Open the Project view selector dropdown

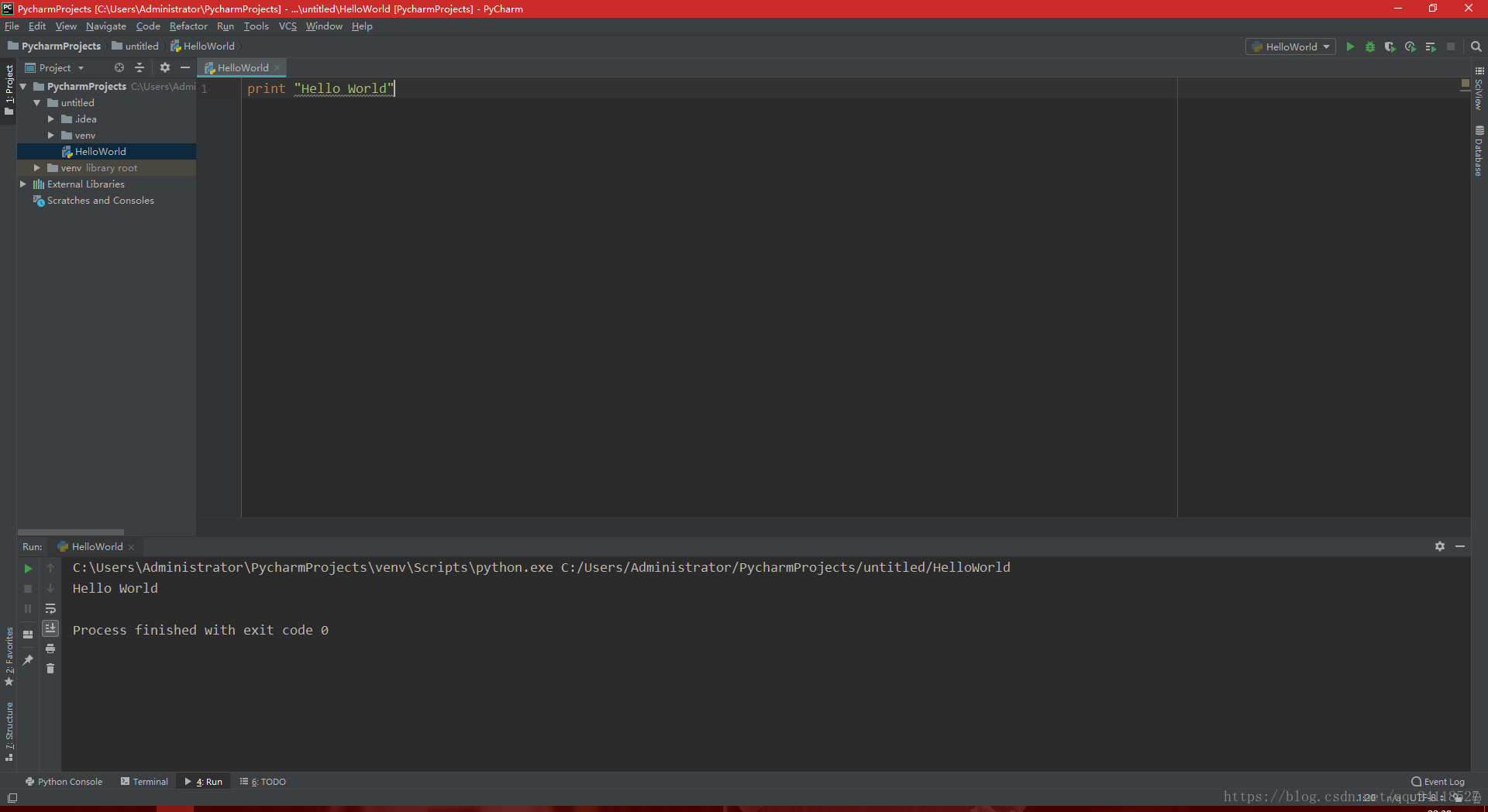[55, 67]
